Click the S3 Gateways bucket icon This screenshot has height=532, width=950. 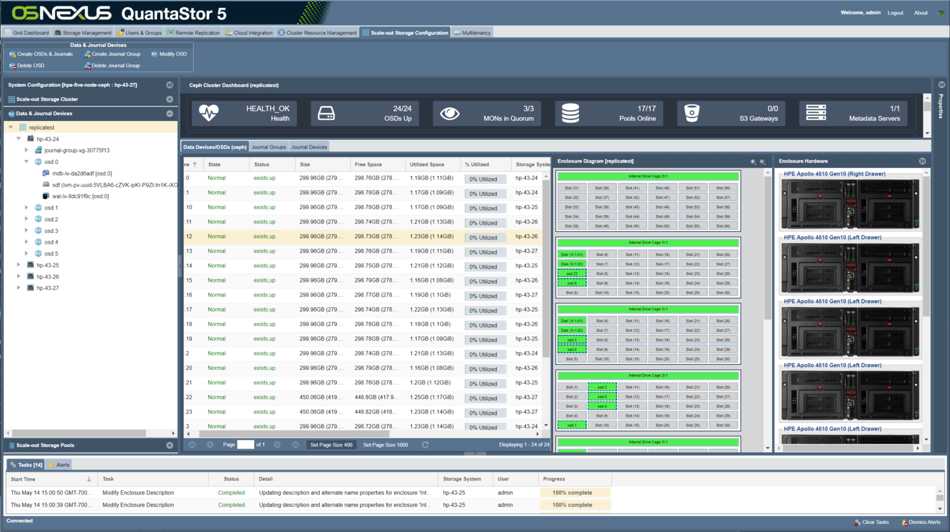click(691, 113)
